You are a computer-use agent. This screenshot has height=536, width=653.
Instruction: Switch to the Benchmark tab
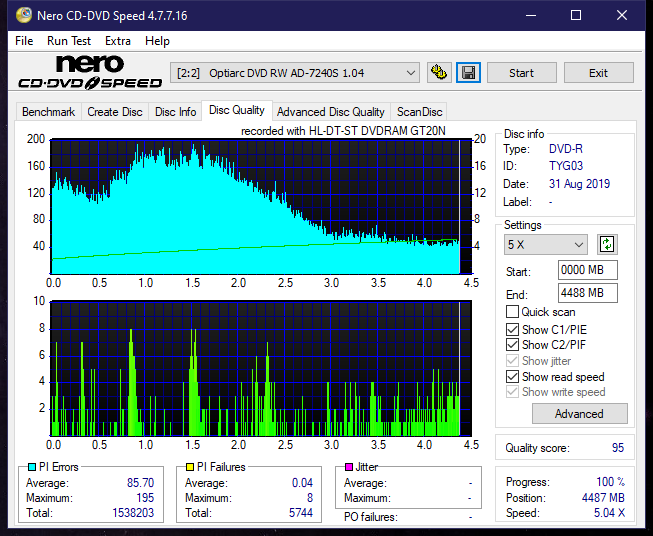48,112
